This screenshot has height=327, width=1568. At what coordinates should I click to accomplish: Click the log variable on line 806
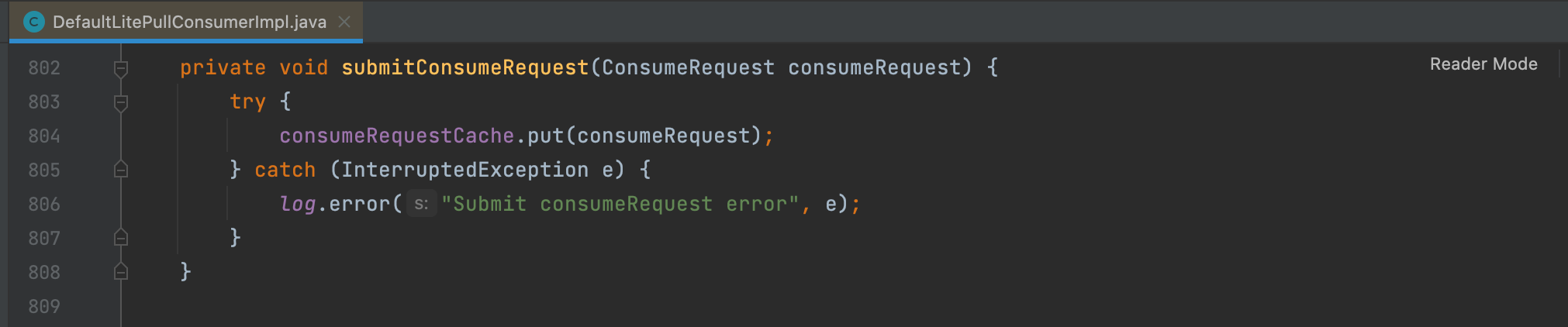[x=298, y=205]
